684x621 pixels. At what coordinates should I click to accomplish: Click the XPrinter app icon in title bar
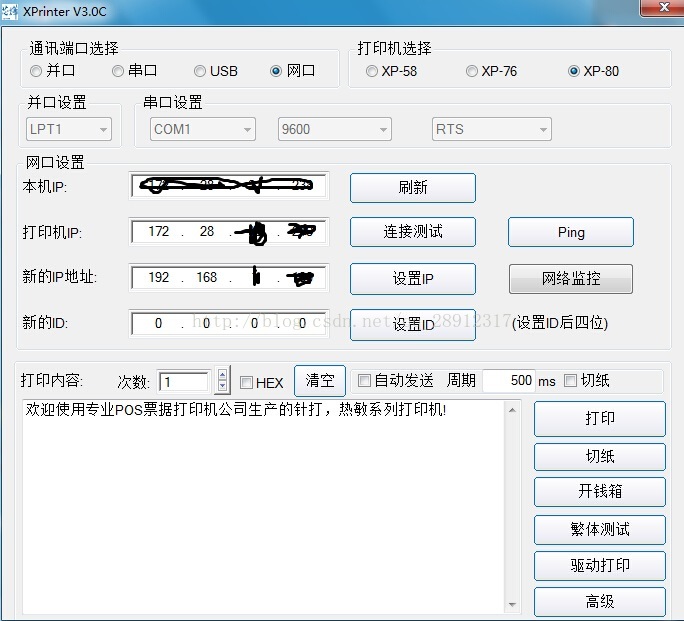tap(10, 12)
